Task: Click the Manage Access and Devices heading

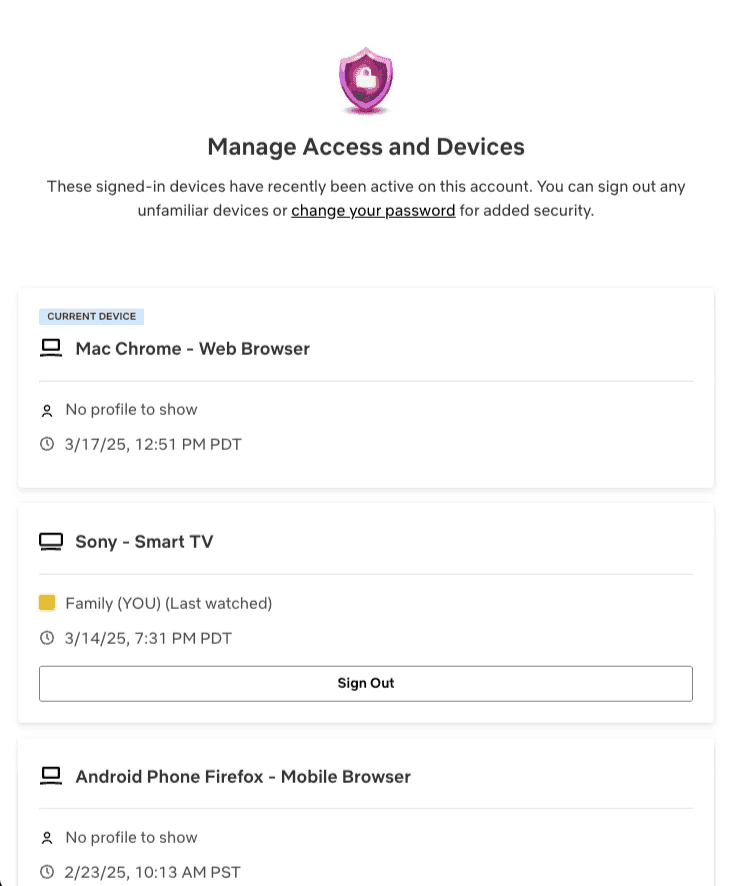Action: tap(365, 146)
